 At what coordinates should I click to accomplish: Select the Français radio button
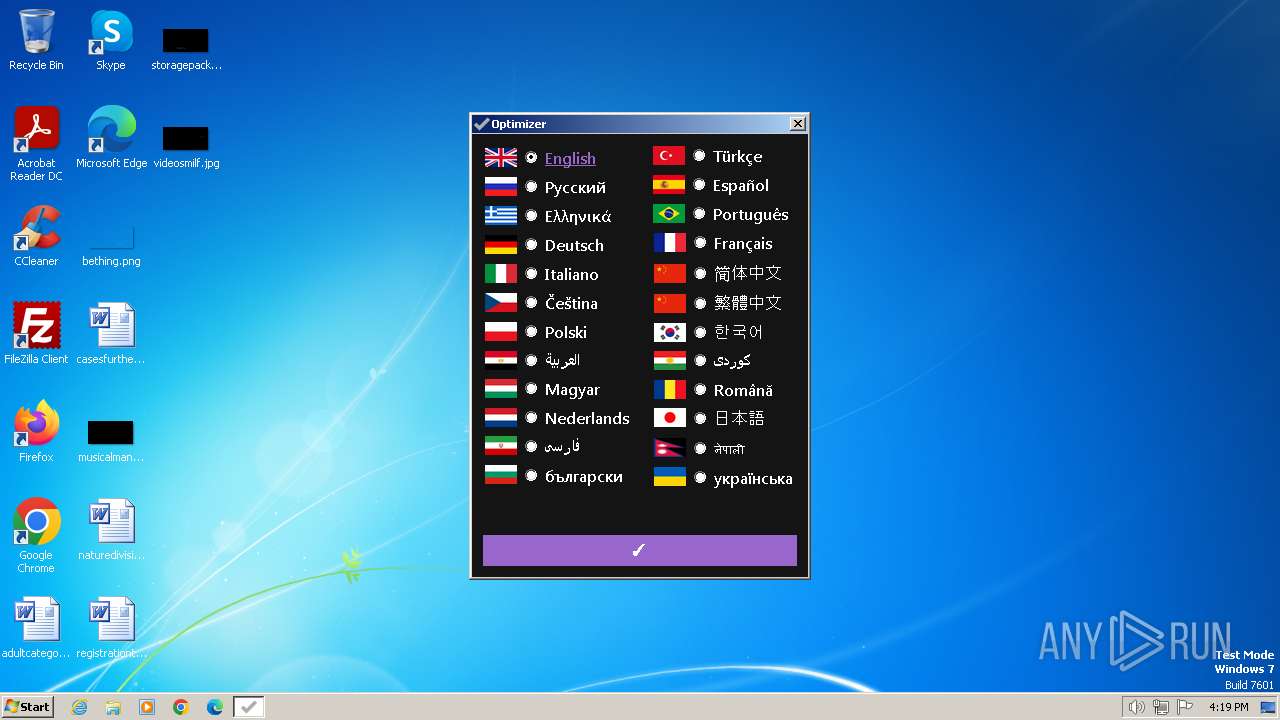pyautogui.click(x=699, y=243)
